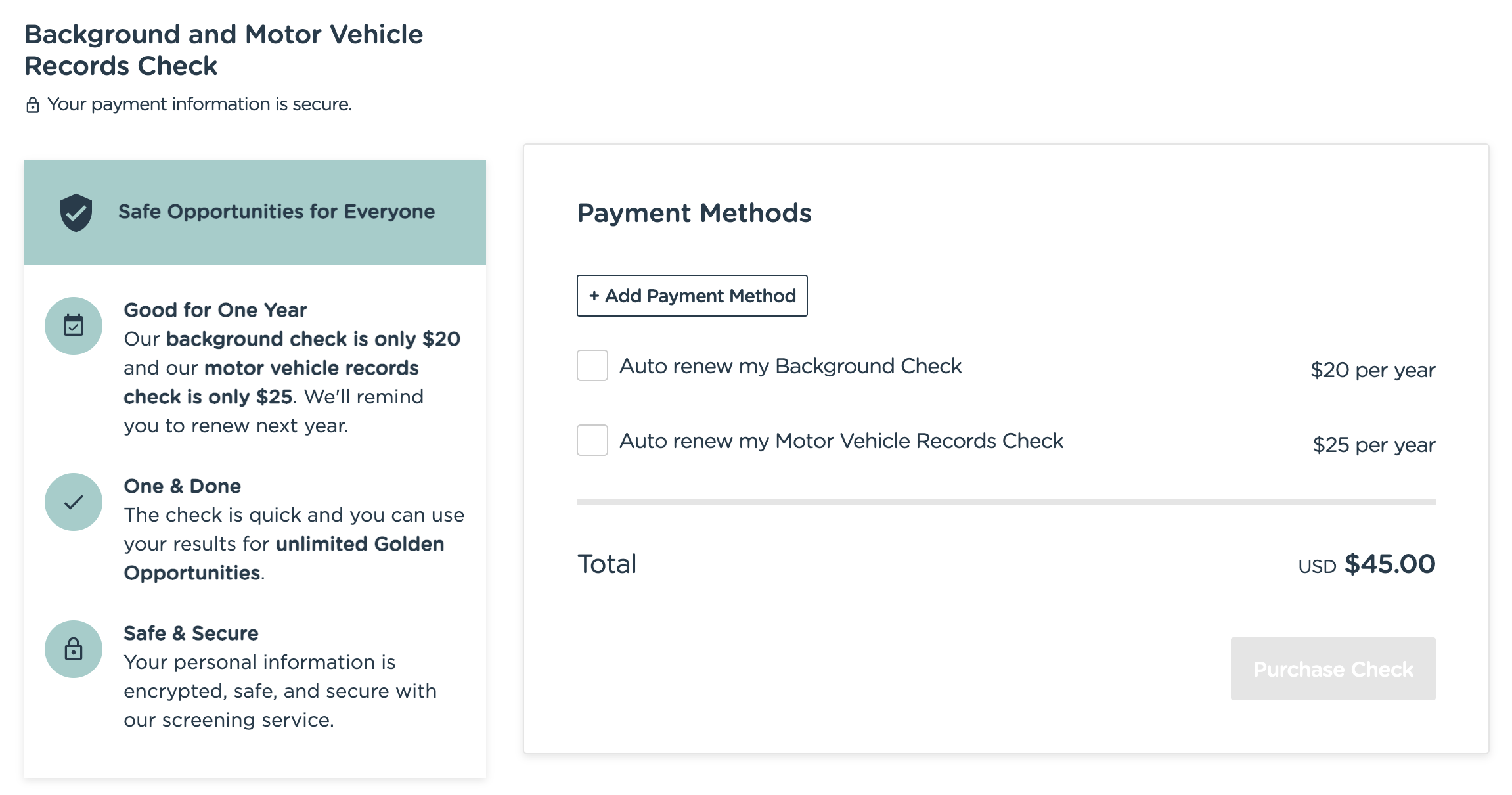Click the small lock icon beside secure payment text
The image size is (1512, 795).
coord(32,105)
